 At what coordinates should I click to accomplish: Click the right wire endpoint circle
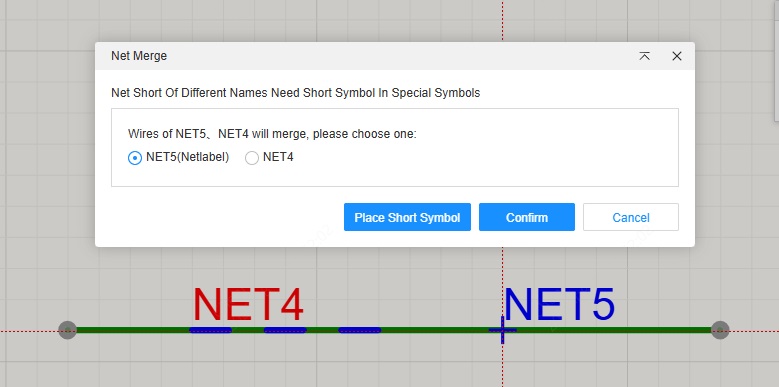720,330
